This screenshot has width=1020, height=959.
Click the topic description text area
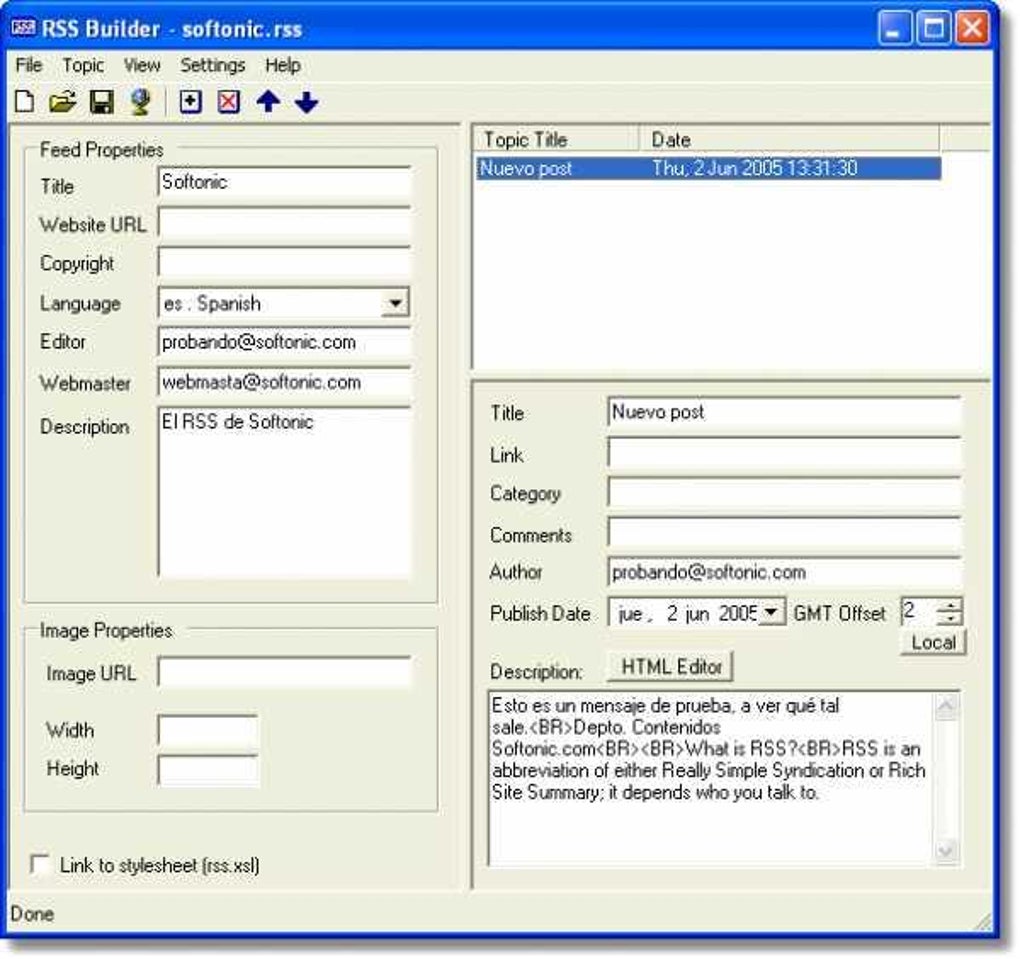[711, 779]
